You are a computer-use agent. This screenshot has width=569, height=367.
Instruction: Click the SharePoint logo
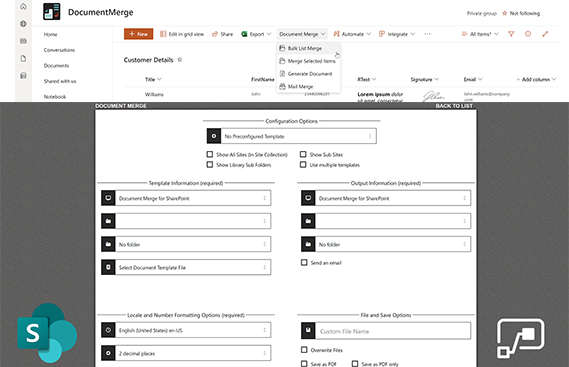[x=47, y=333]
